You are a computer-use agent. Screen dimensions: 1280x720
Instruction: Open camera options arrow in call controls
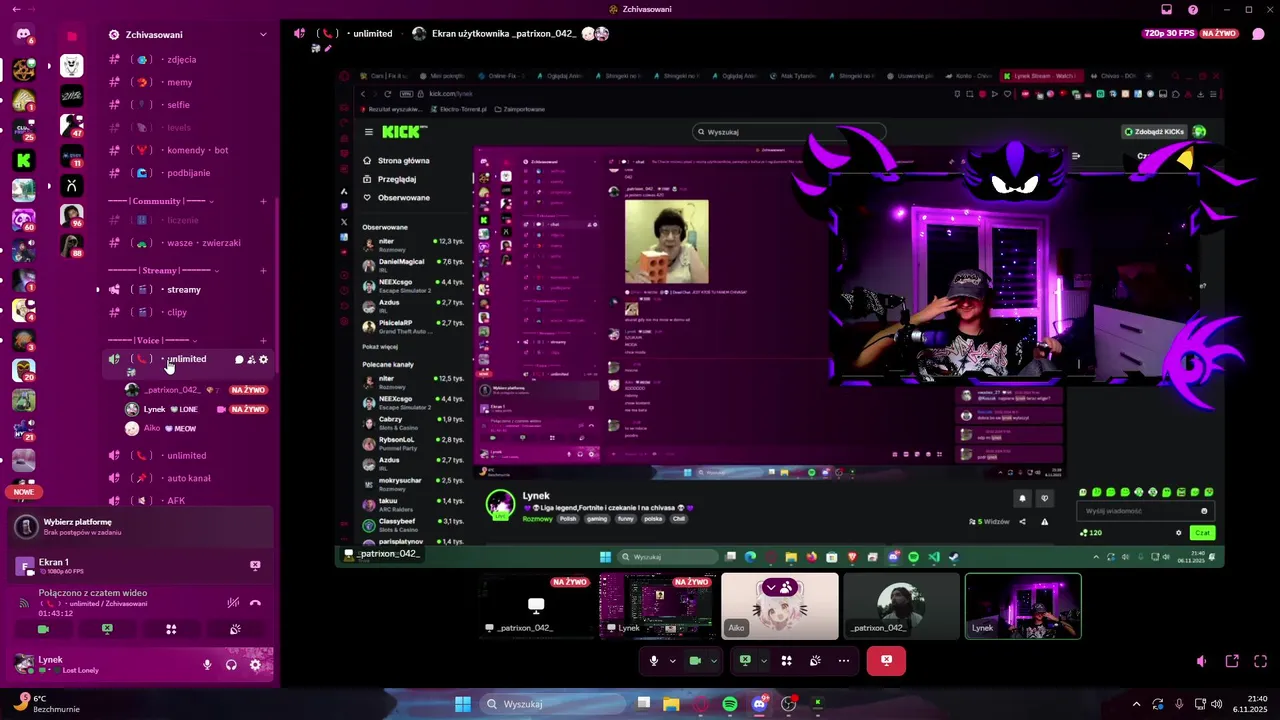tap(713, 661)
